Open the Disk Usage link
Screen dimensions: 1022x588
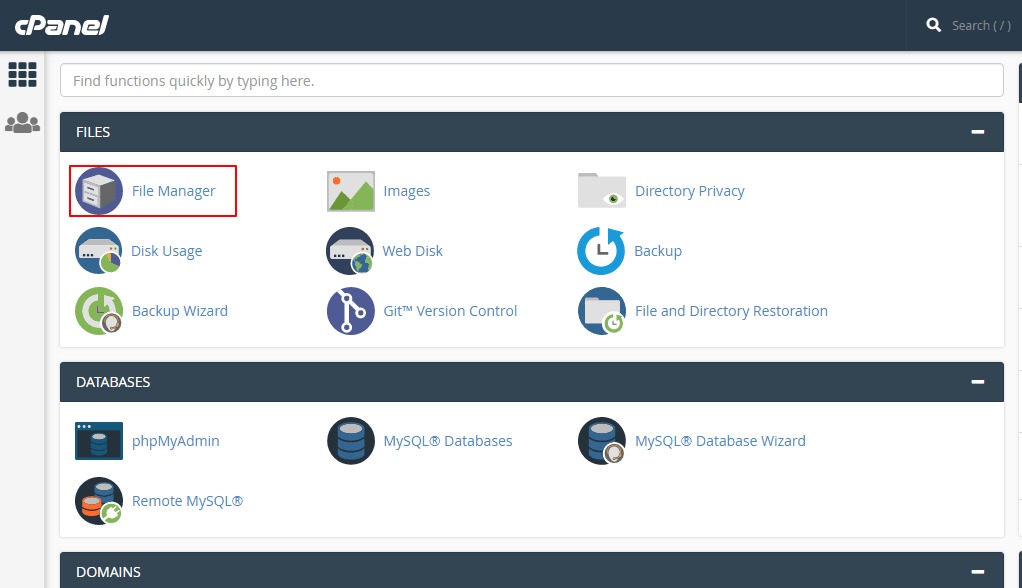[166, 251]
